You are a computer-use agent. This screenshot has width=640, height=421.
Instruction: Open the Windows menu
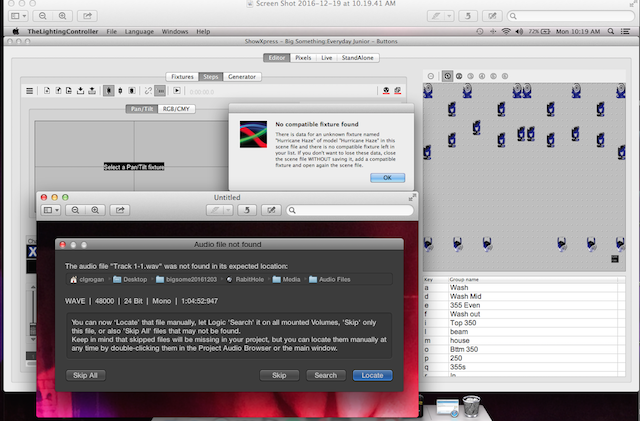[x=175, y=31]
